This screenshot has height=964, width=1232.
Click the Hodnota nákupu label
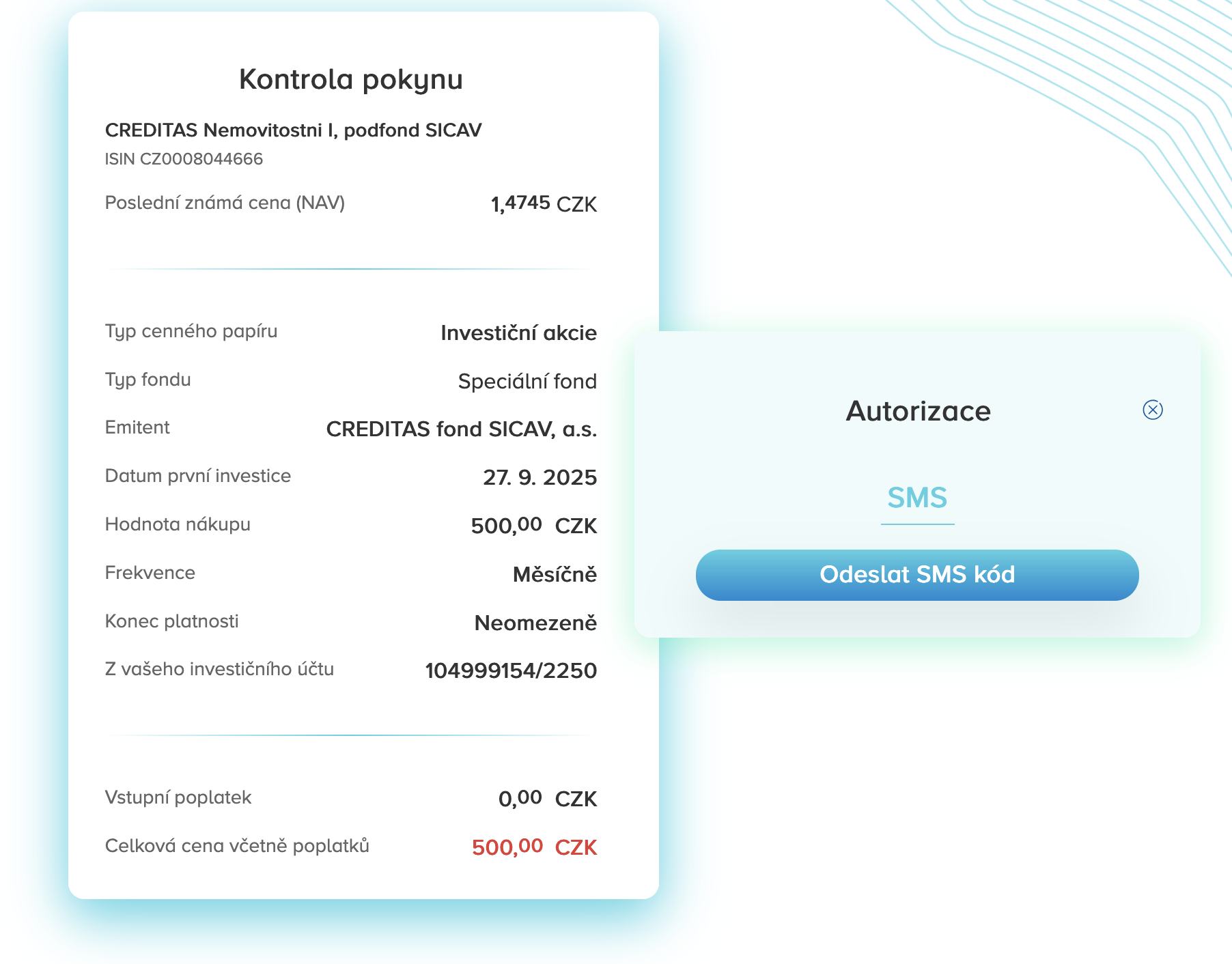178,524
